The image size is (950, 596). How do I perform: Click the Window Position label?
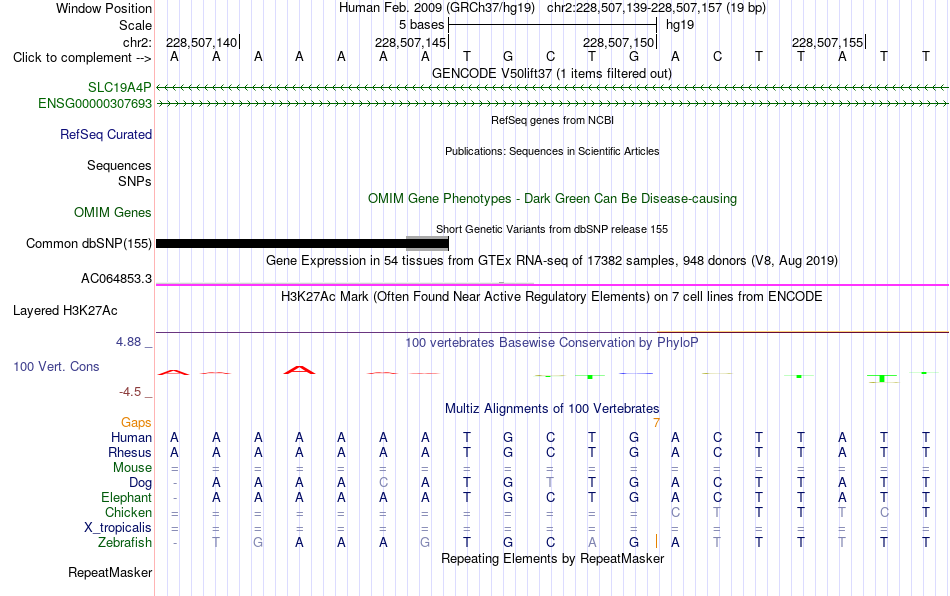104,8
